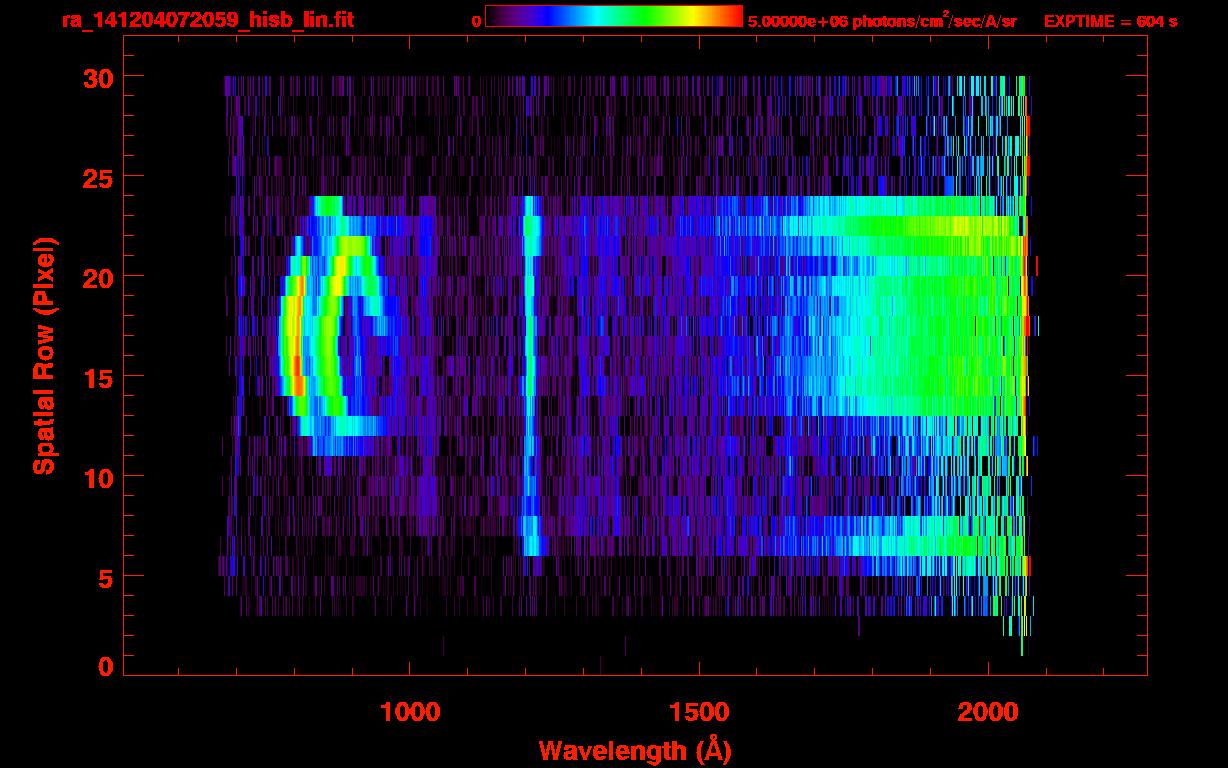
Task: Click the x-axis tick label 1500
Action: click(x=699, y=712)
